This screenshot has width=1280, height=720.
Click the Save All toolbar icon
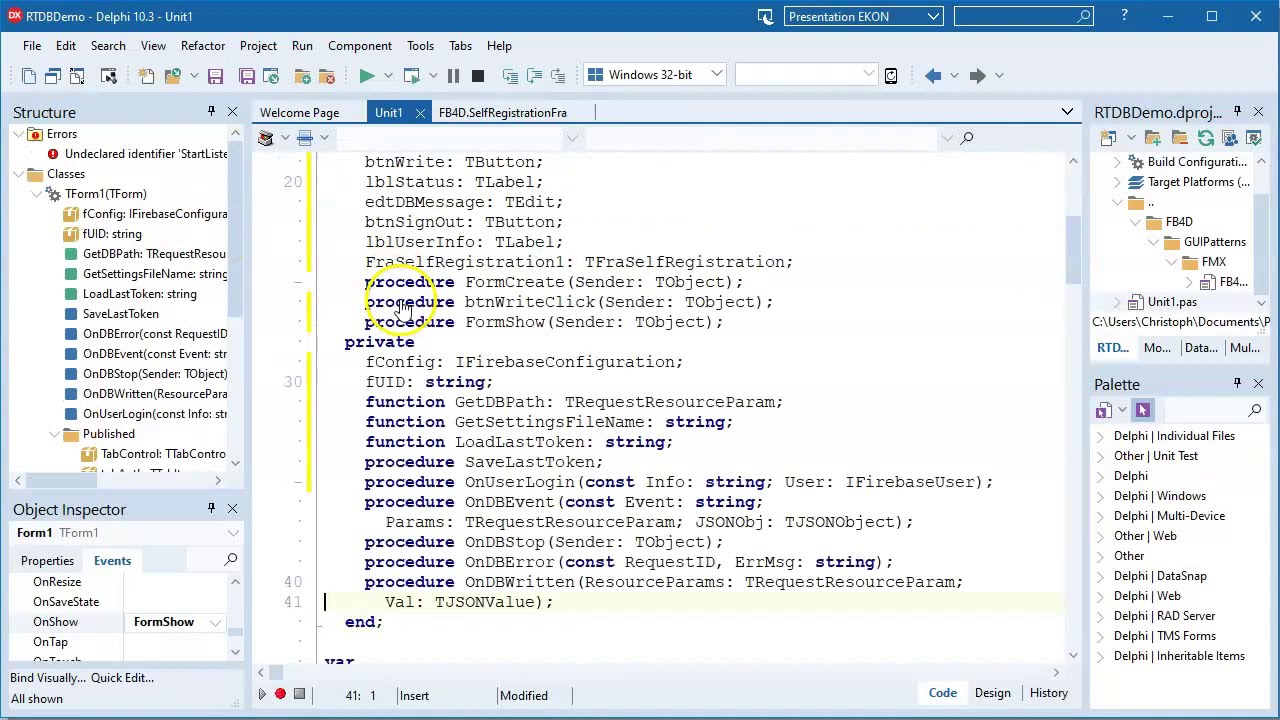click(247, 75)
